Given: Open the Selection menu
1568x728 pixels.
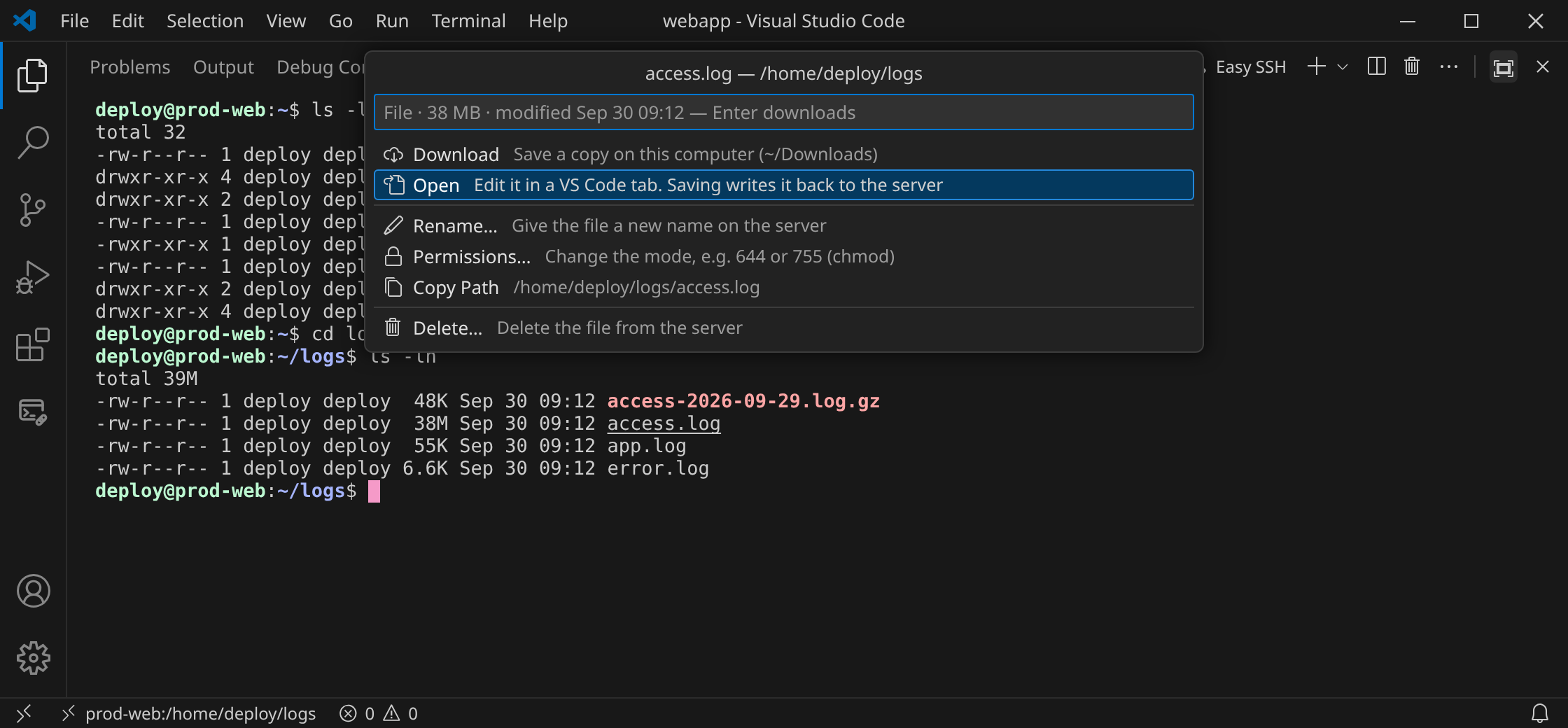Looking at the screenshot, I should click(205, 21).
